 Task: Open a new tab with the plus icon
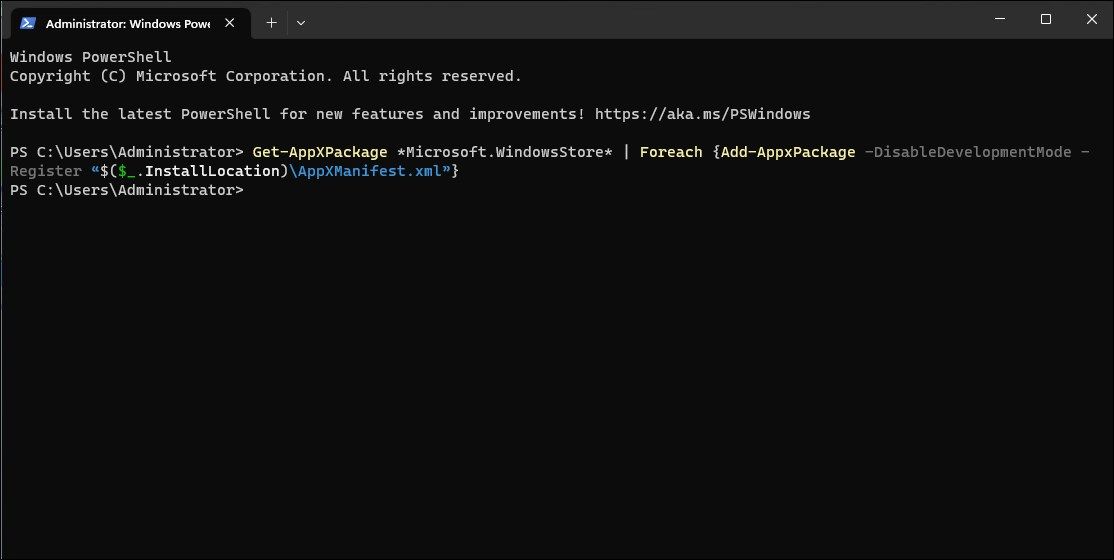[x=271, y=22]
